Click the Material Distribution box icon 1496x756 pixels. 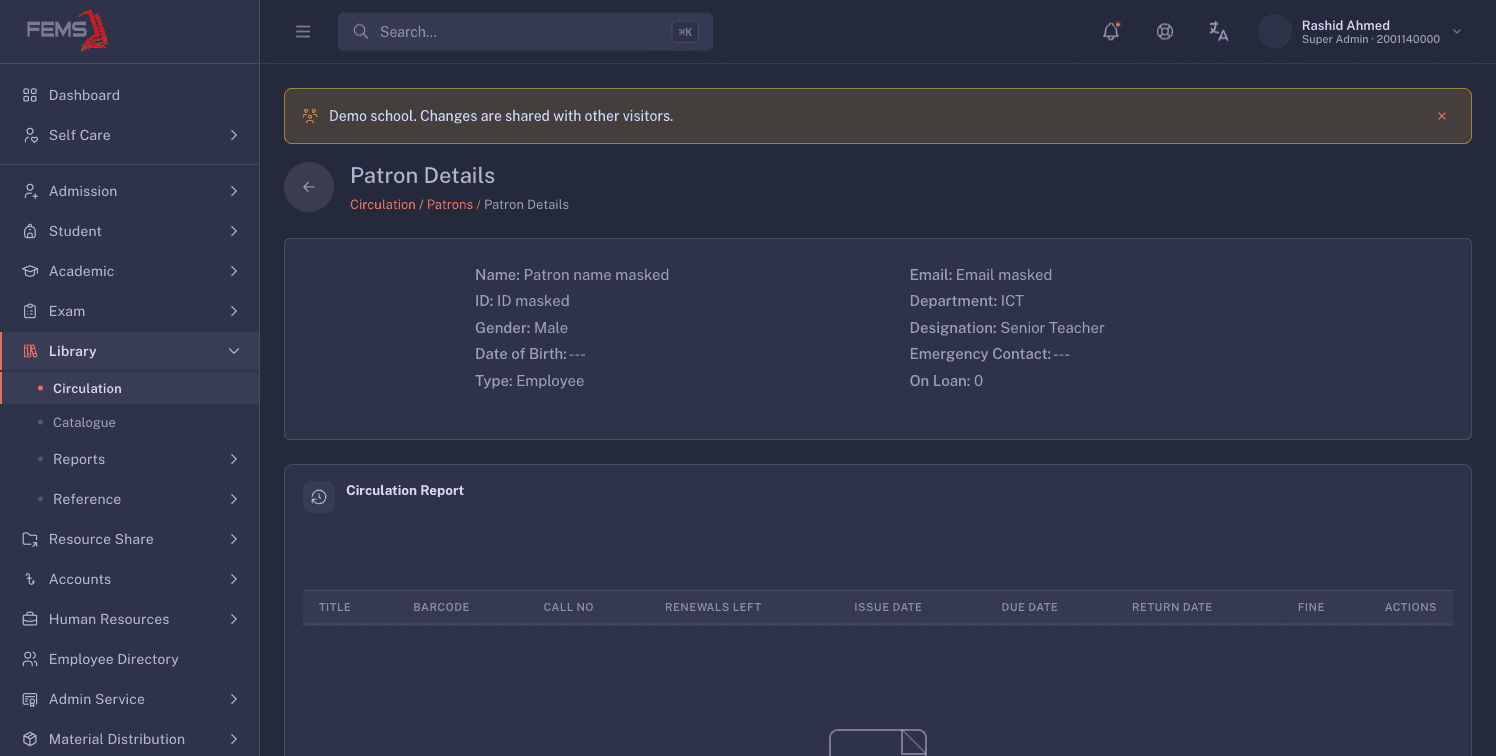point(30,739)
